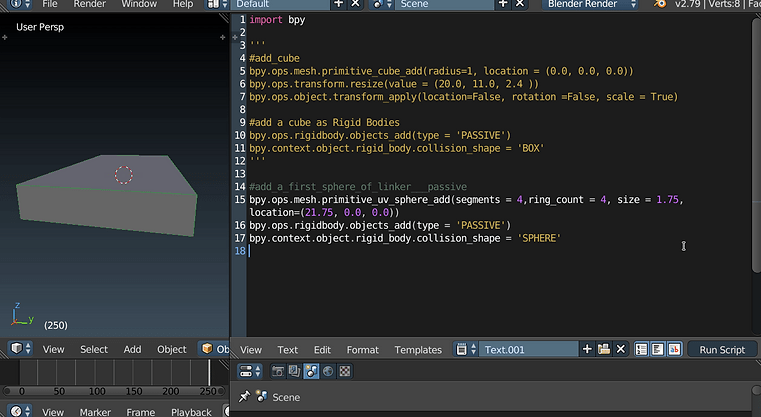Click the Text.001 name field
The width and height of the screenshot is (761, 417).
pos(529,349)
